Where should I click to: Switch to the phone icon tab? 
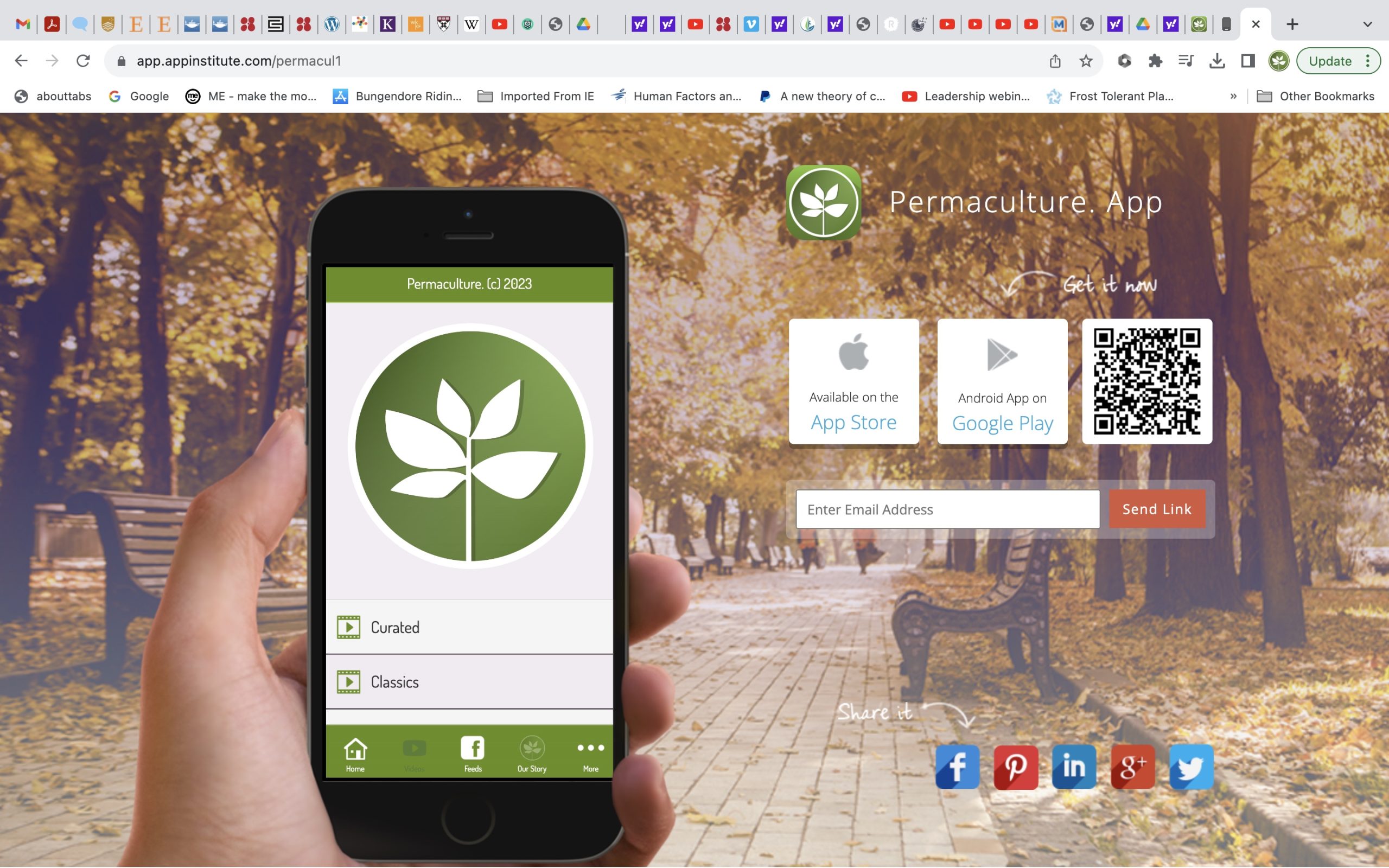coord(1226,24)
